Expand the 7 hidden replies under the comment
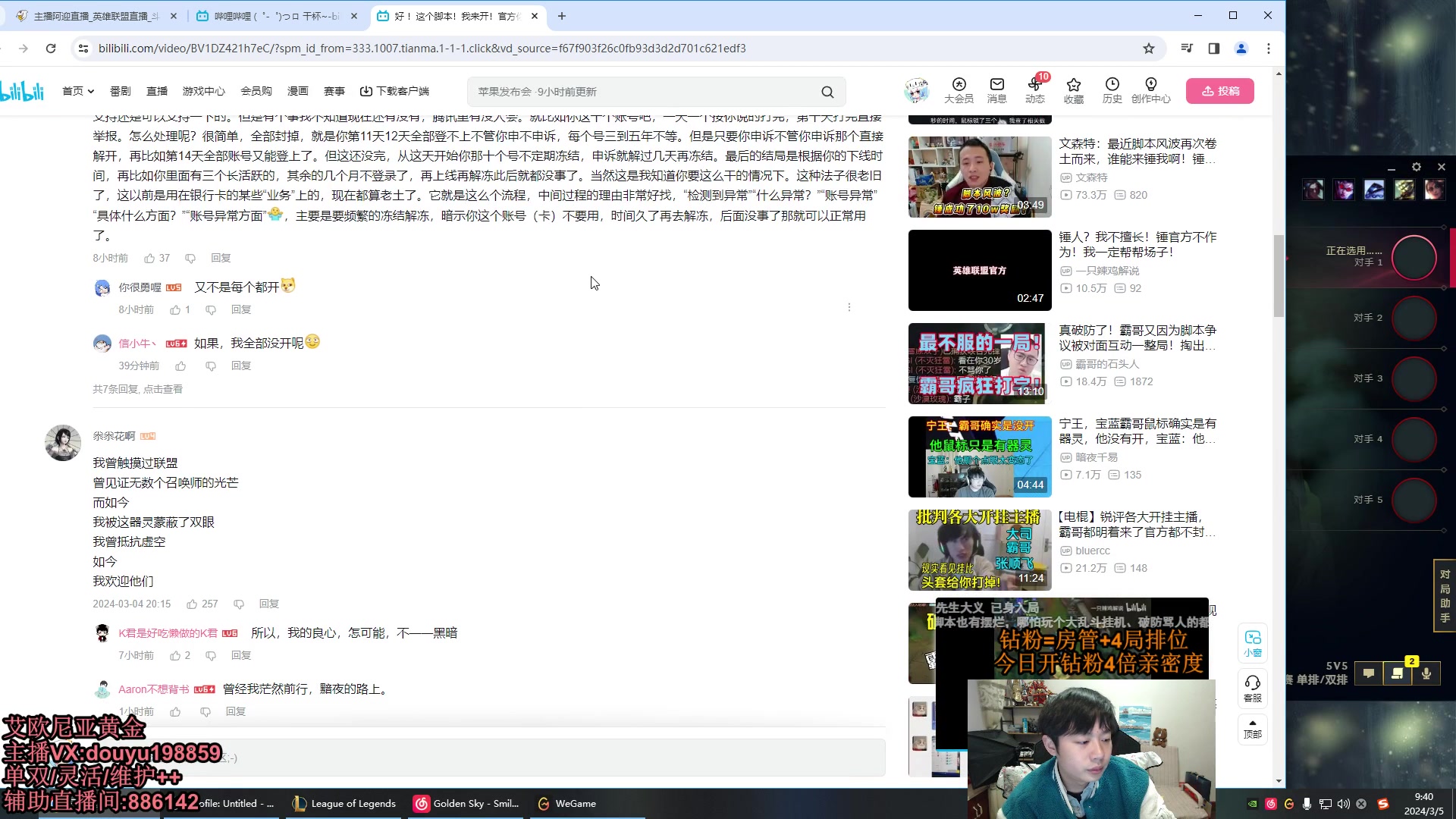Image resolution: width=1456 pixels, height=819 pixels. click(x=139, y=388)
